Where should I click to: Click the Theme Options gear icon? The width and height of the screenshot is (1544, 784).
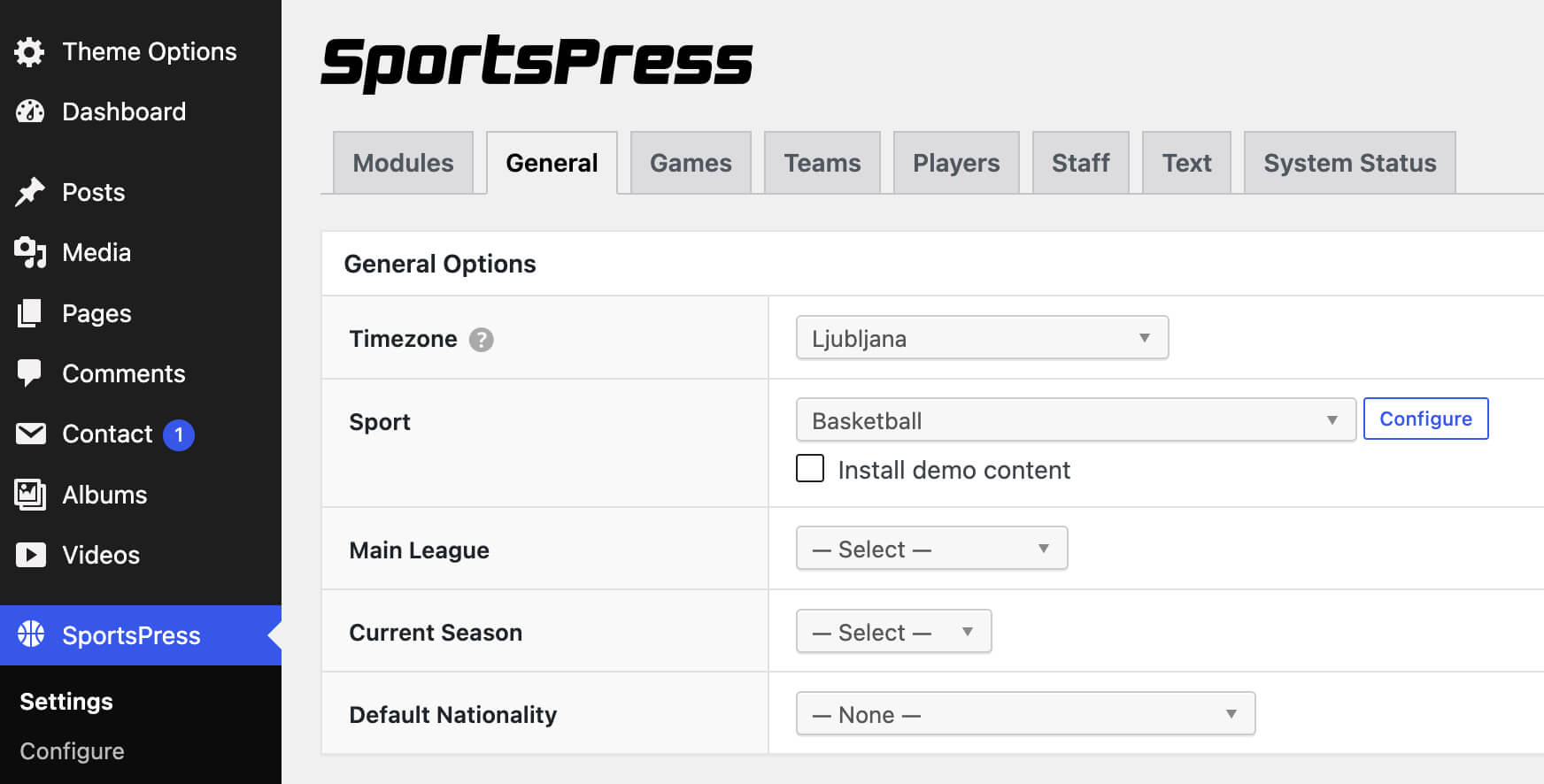(29, 52)
